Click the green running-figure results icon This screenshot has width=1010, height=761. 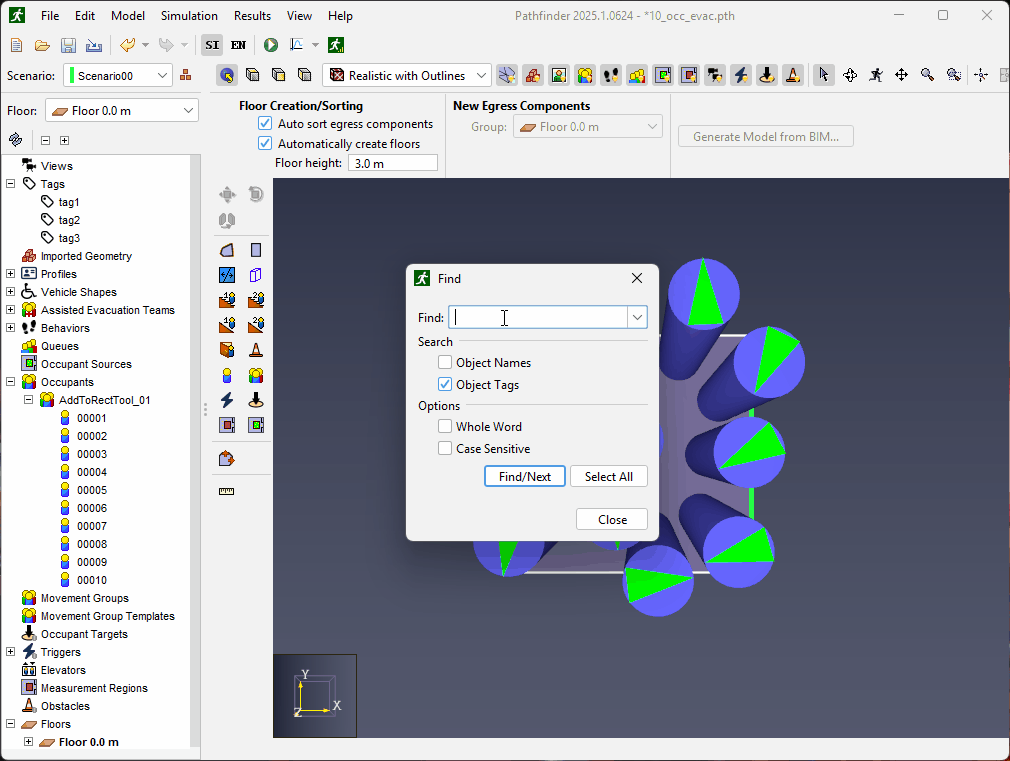(x=336, y=45)
